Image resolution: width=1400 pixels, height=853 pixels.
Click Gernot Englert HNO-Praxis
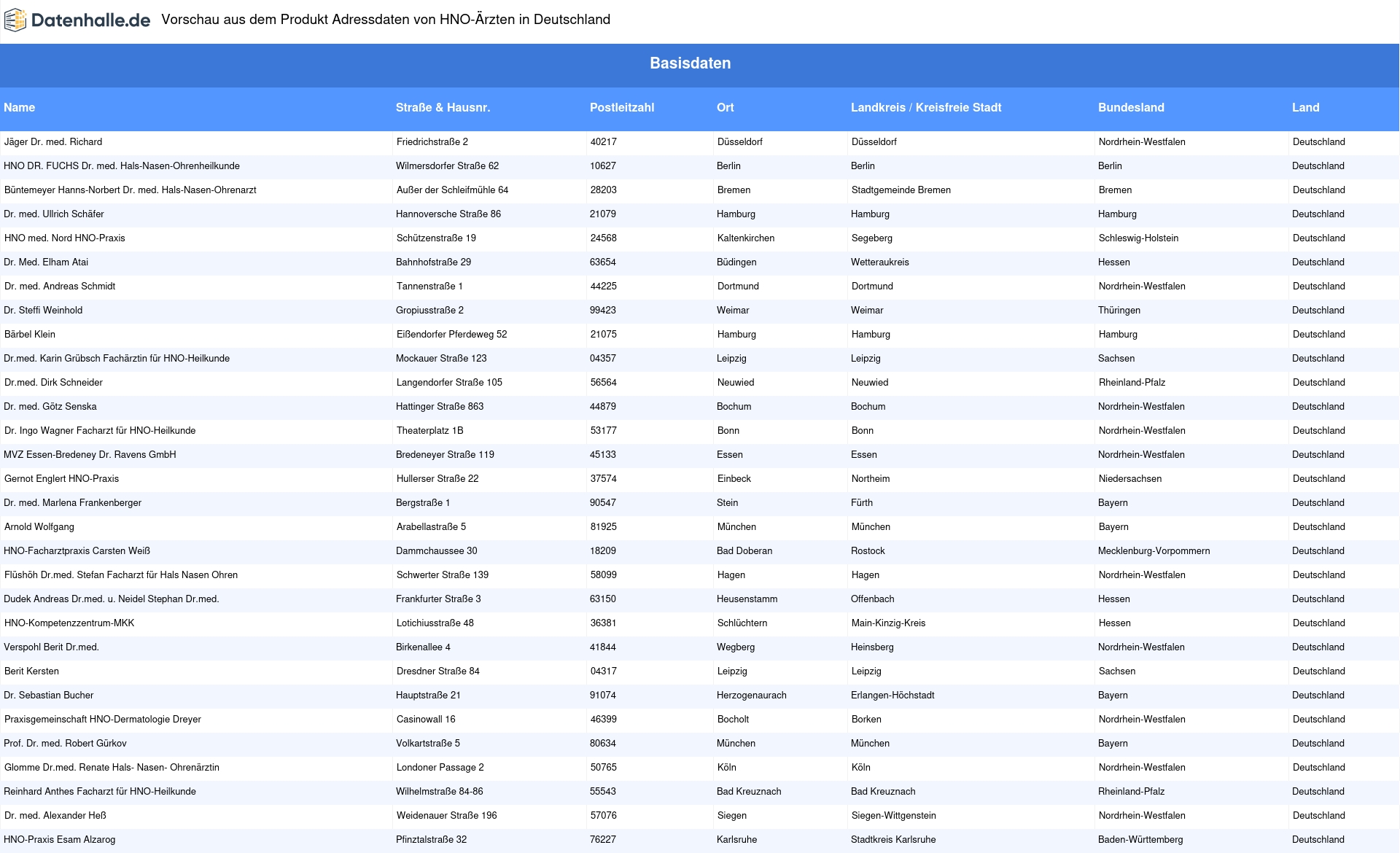(61, 479)
